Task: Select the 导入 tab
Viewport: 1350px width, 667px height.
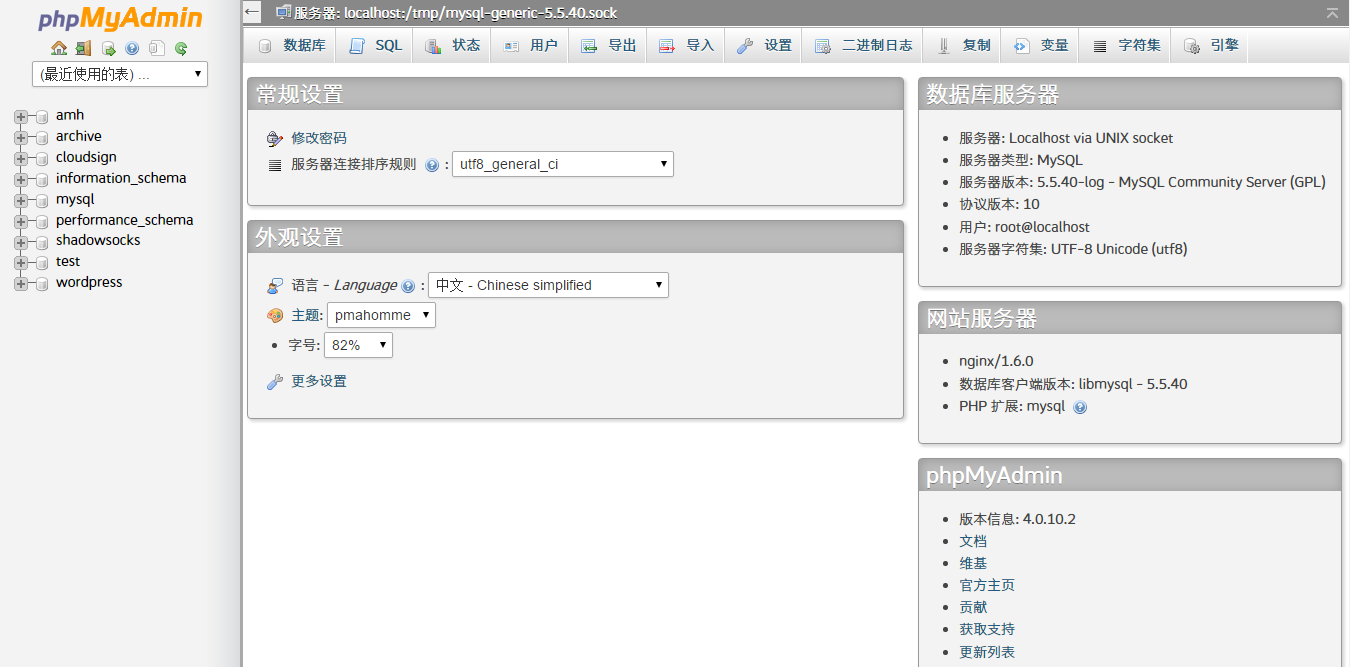Action: tap(686, 45)
